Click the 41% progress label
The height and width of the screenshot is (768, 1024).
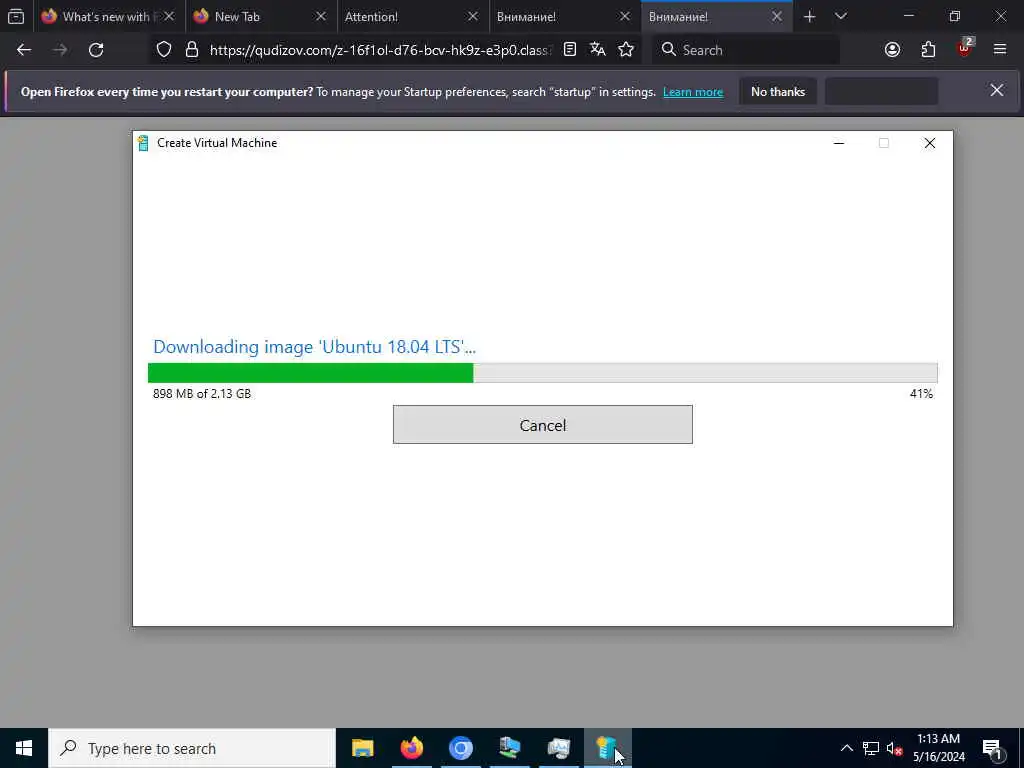point(921,394)
